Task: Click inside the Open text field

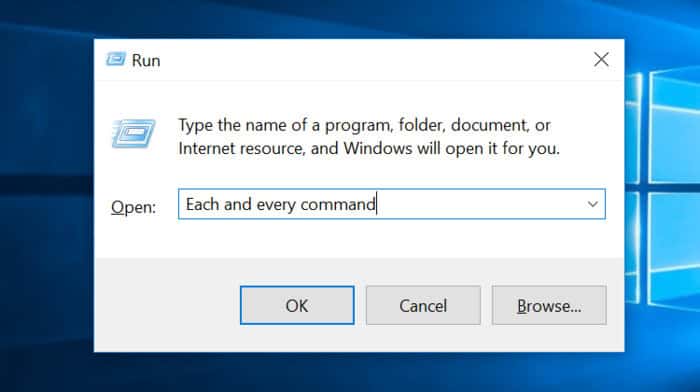Action: pyautogui.click(x=392, y=204)
